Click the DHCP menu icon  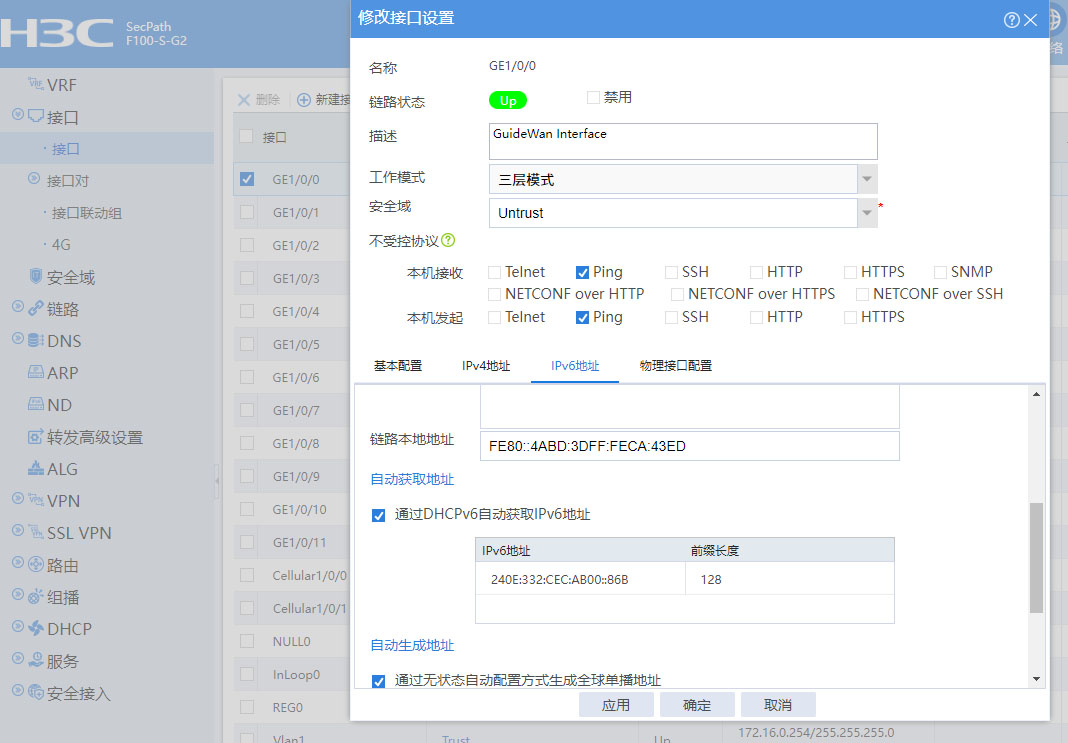click(x=35, y=628)
